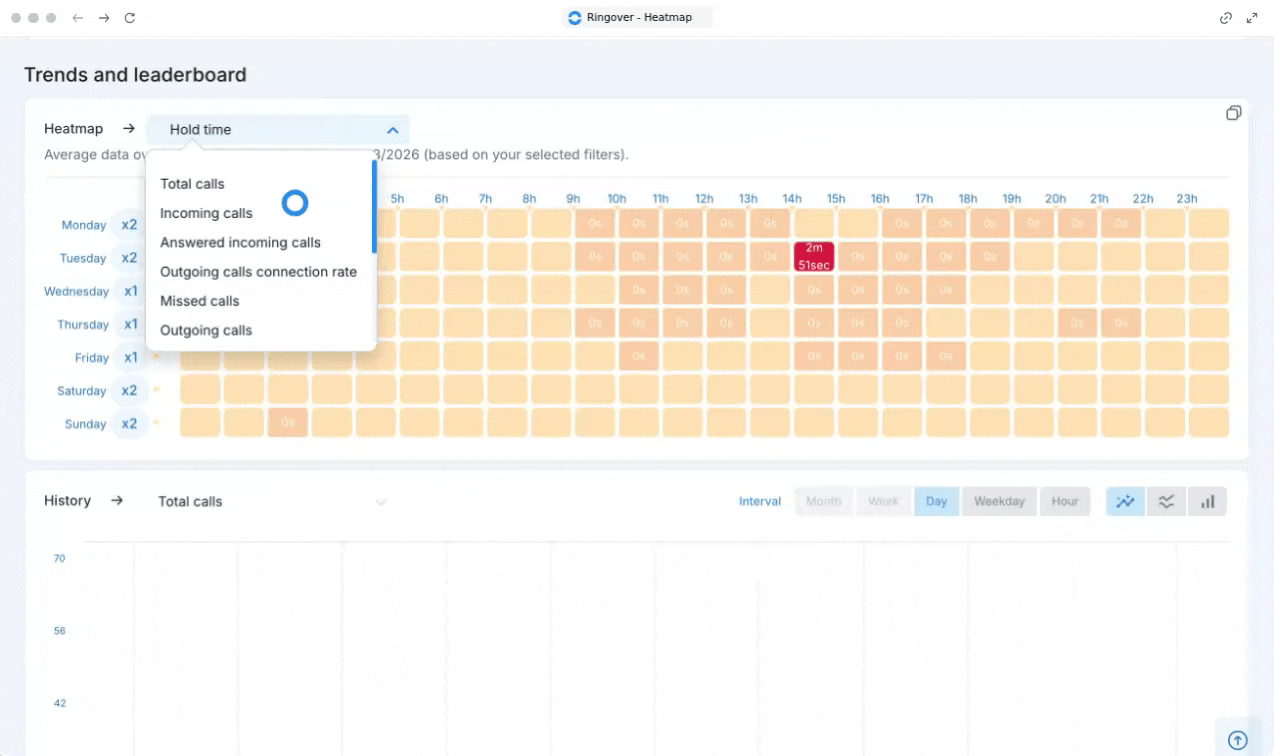Click the scroll-to-top arrow button

click(1237, 740)
